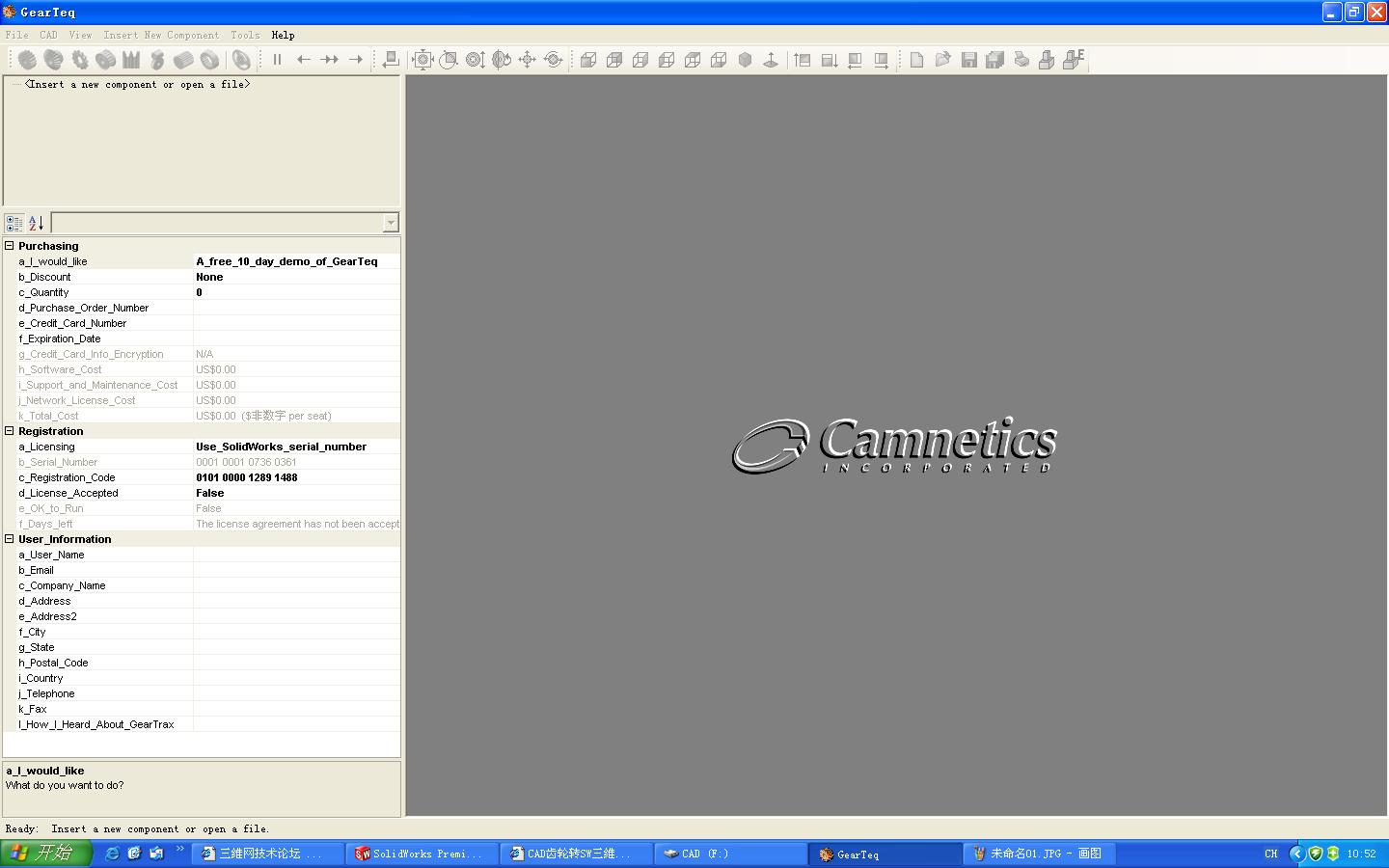Click the Internet Explorer quick launch icon
The image size is (1389, 868).
tap(113, 854)
